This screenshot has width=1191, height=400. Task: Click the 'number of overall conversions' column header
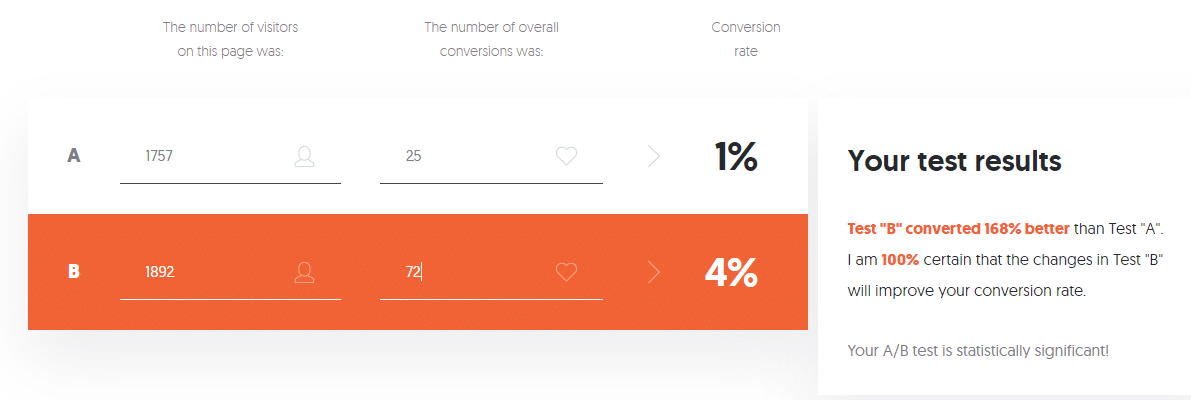click(491, 40)
